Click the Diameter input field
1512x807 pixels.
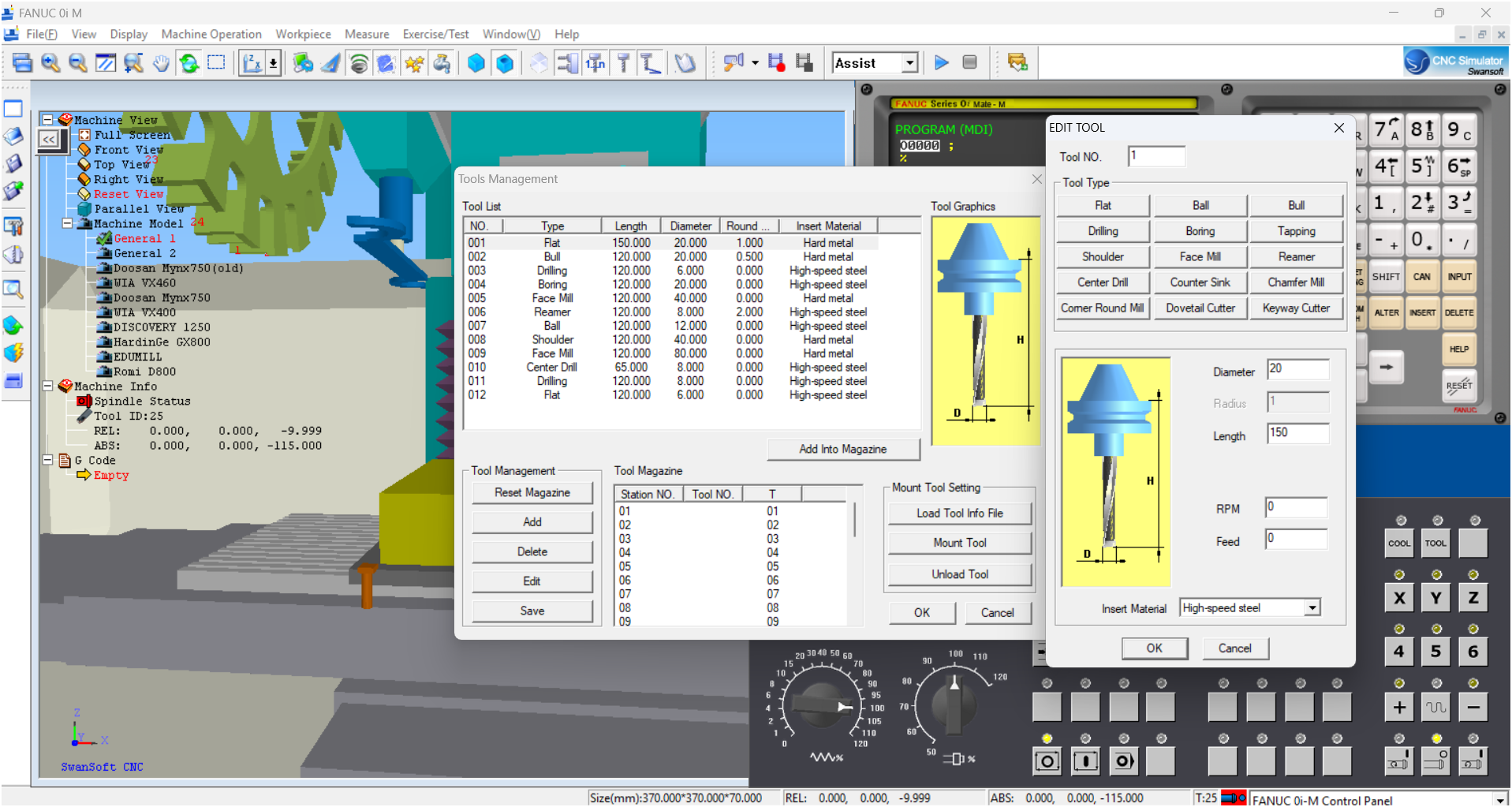tap(1297, 368)
